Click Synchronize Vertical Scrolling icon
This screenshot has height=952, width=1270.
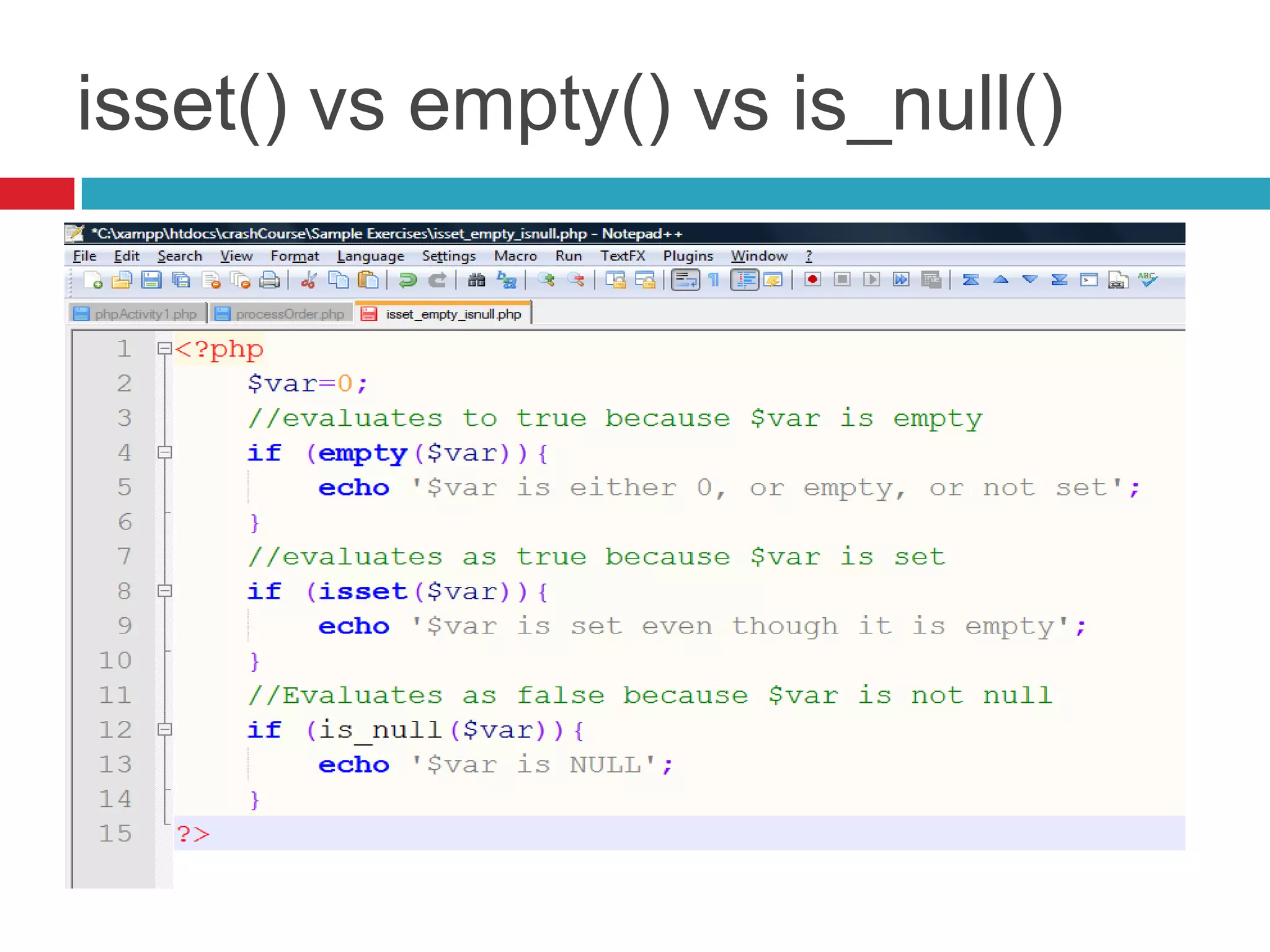pos(616,280)
